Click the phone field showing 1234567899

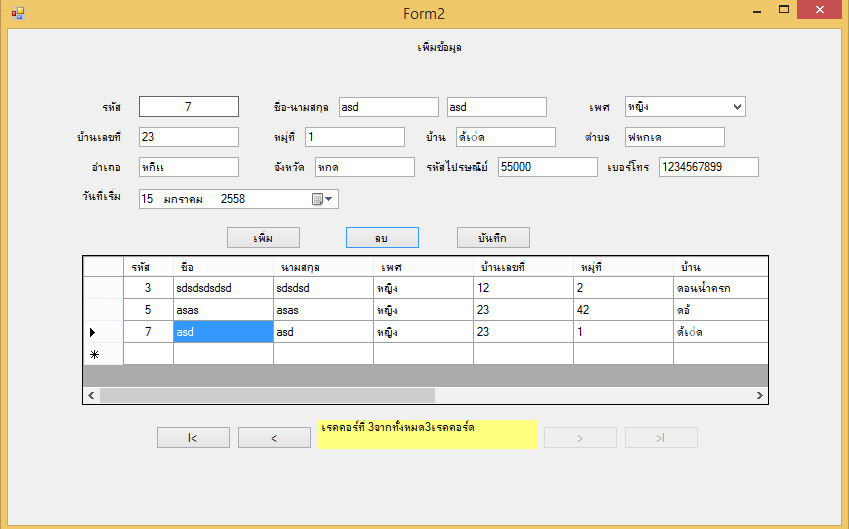(709, 167)
